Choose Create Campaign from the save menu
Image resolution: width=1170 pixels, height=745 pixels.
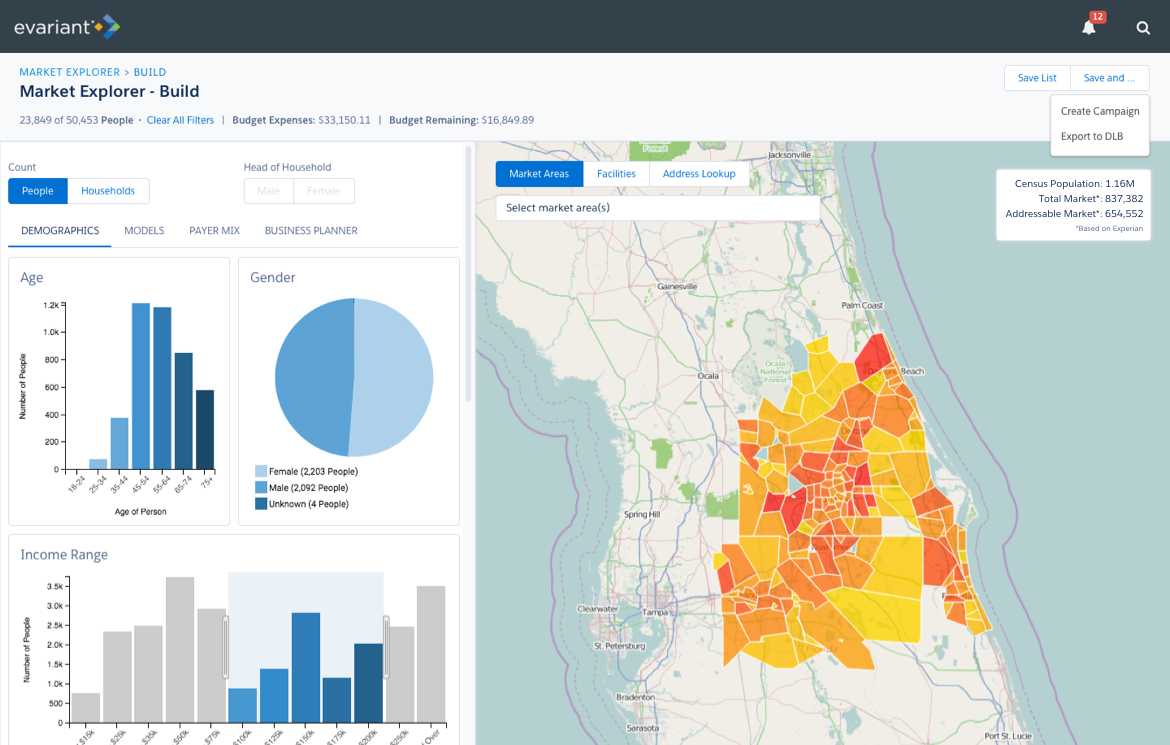pyautogui.click(x=1100, y=111)
